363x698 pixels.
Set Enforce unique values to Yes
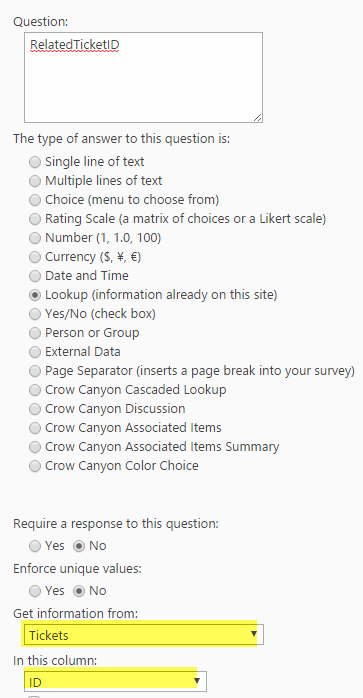tap(35, 591)
